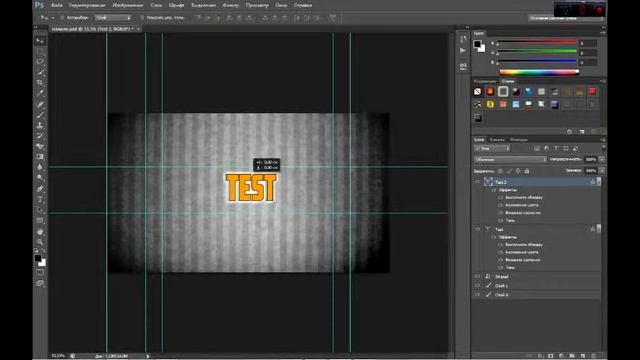Pick a color from the spectrum ramp
This screenshot has width=640, height=360.
539,72
